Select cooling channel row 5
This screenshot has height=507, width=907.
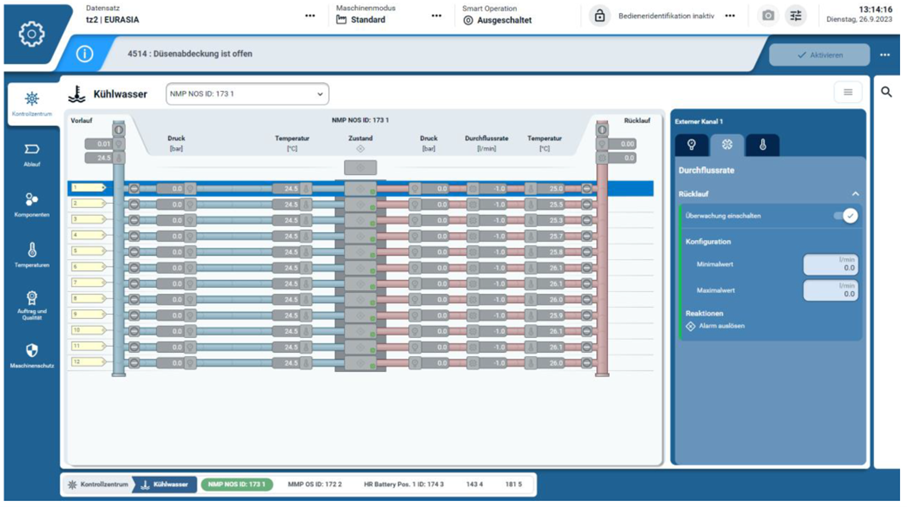89,252
